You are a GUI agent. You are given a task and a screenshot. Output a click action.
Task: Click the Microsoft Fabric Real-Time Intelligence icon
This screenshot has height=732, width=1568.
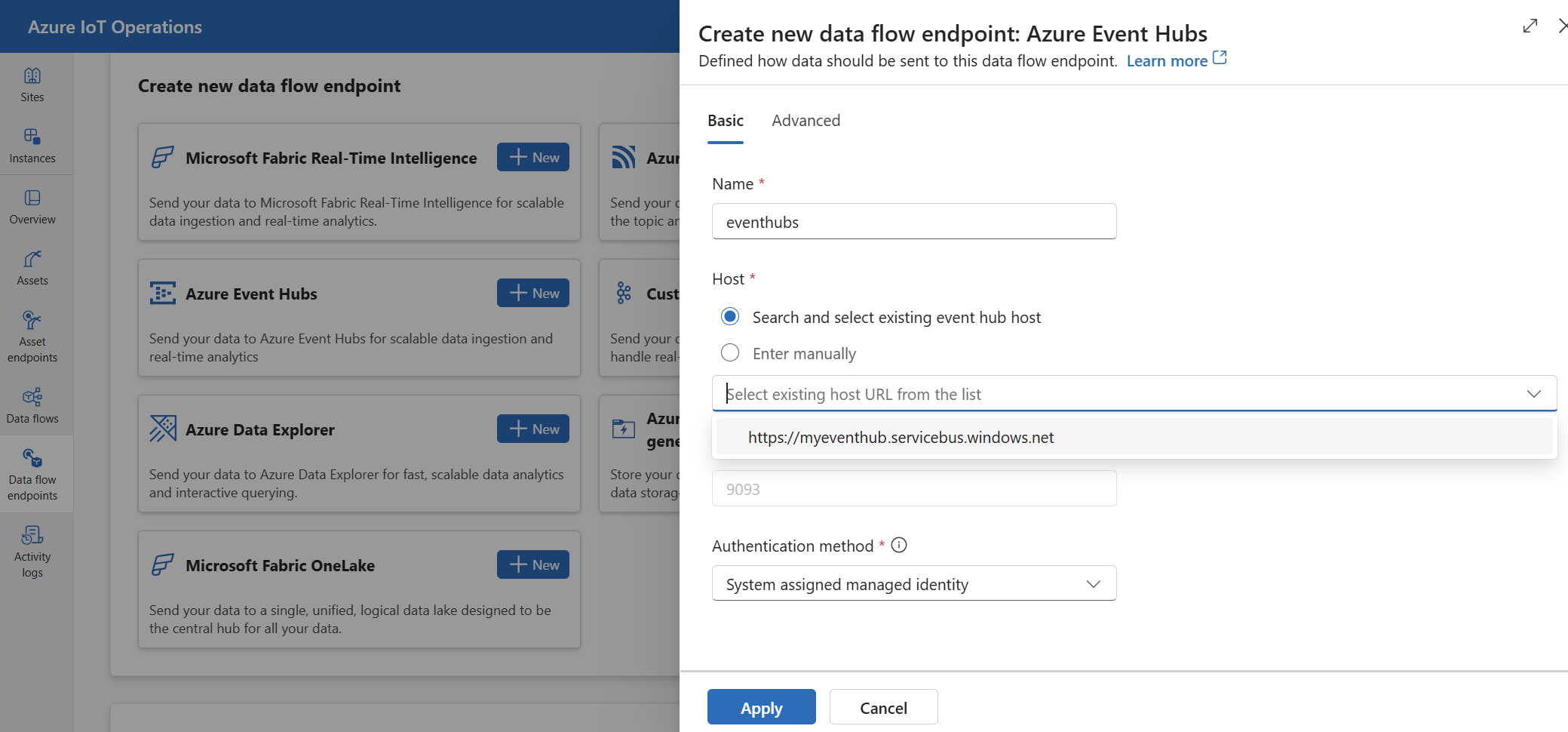(162, 157)
